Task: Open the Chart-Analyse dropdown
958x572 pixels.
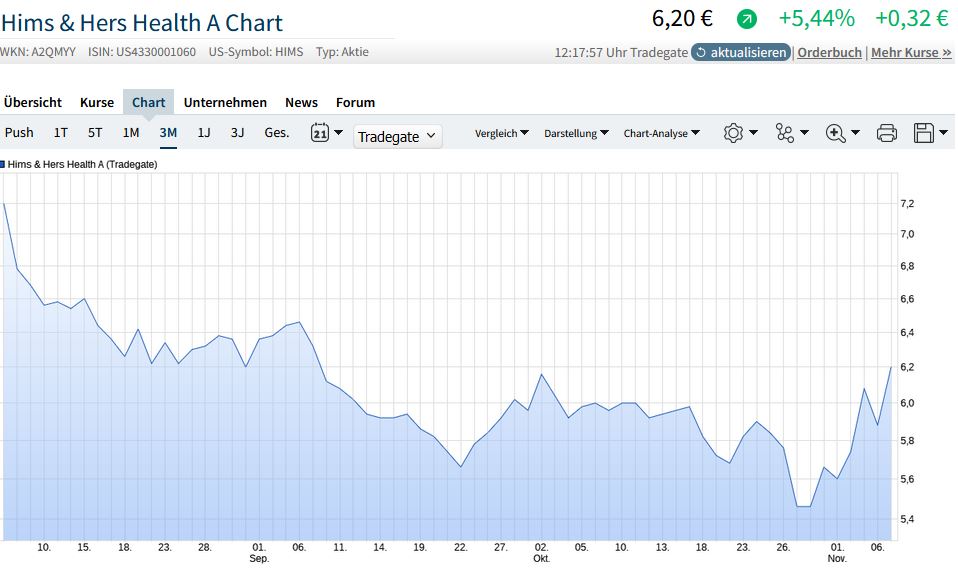Action: click(x=662, y=133)
